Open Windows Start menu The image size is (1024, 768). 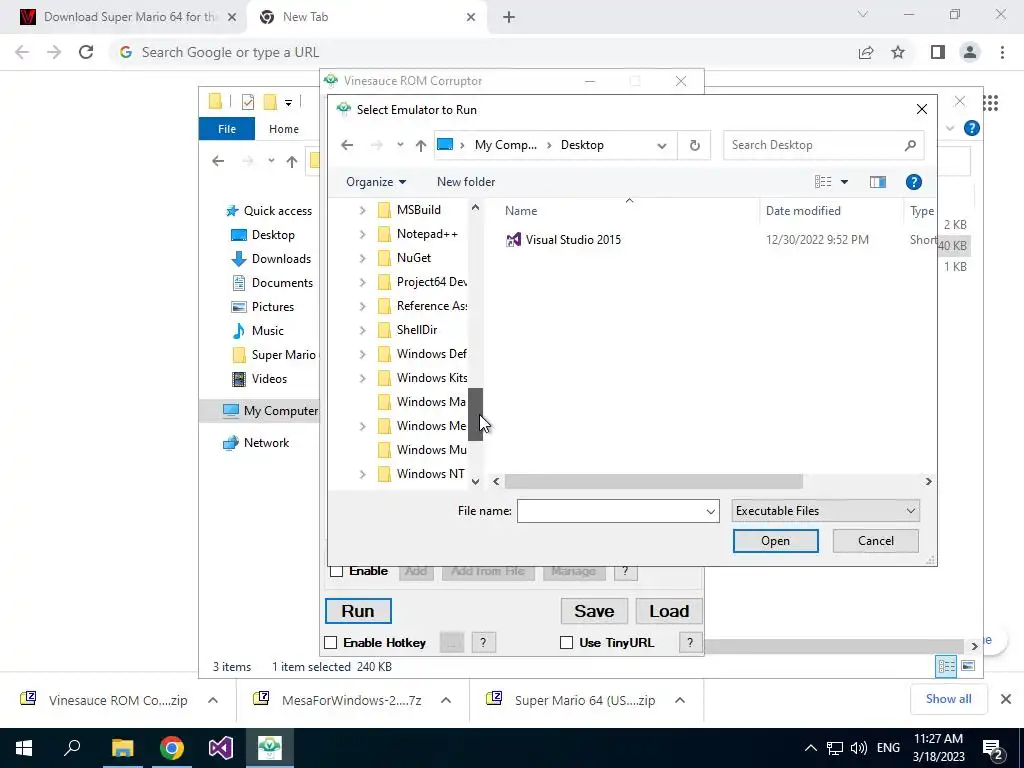click(24, 748)
